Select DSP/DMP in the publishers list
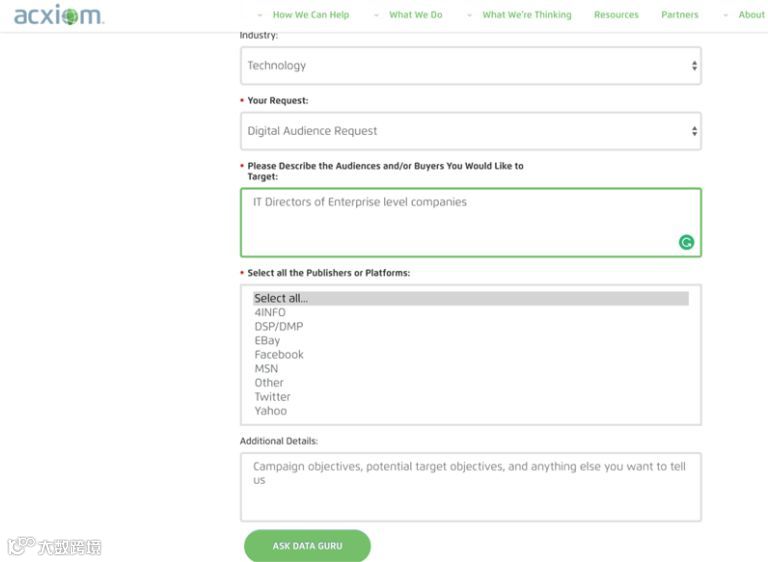The image size is (768, 562). coord(279,327)
